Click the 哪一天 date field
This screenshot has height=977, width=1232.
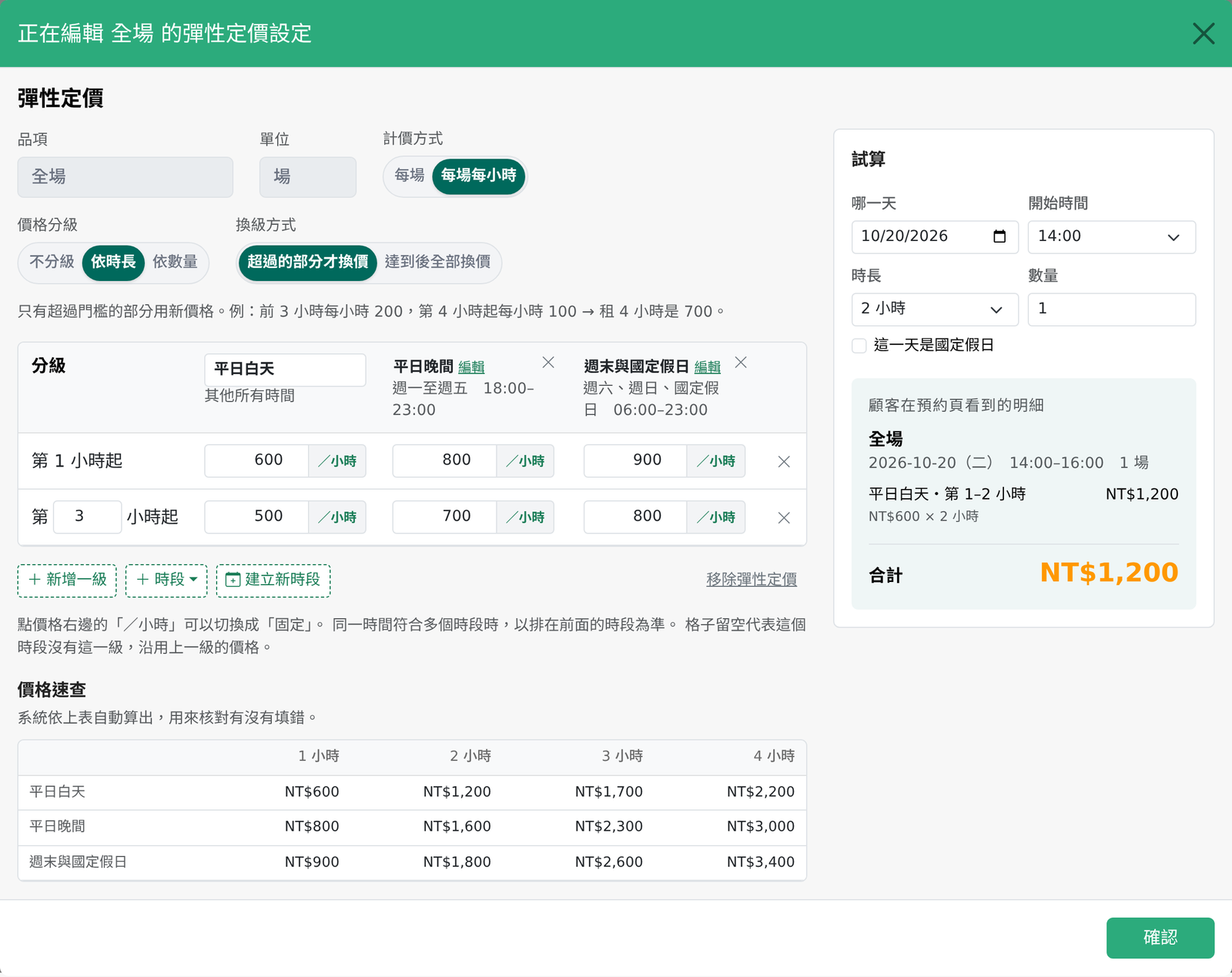click(935, 237)
